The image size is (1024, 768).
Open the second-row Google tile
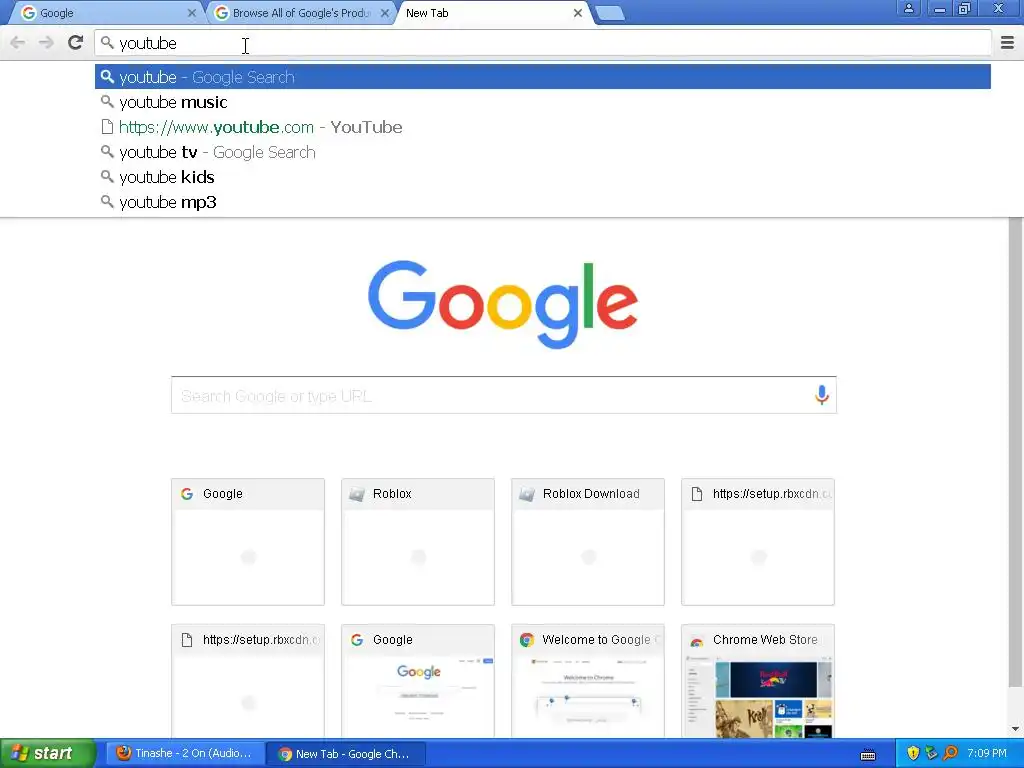[x=418, y=681]
